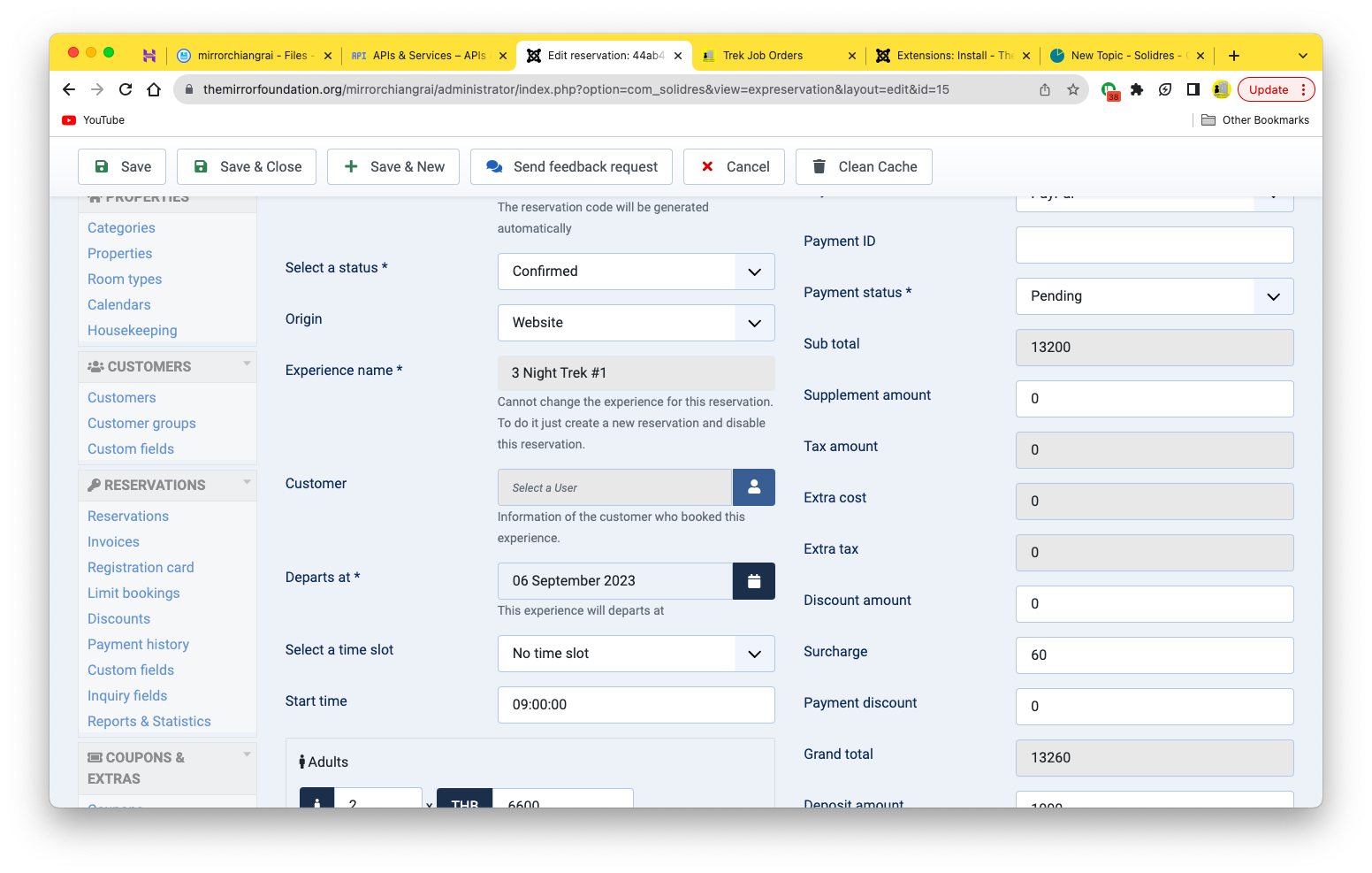
Task: Click the Save & Close button
Action: coord(247,167)
